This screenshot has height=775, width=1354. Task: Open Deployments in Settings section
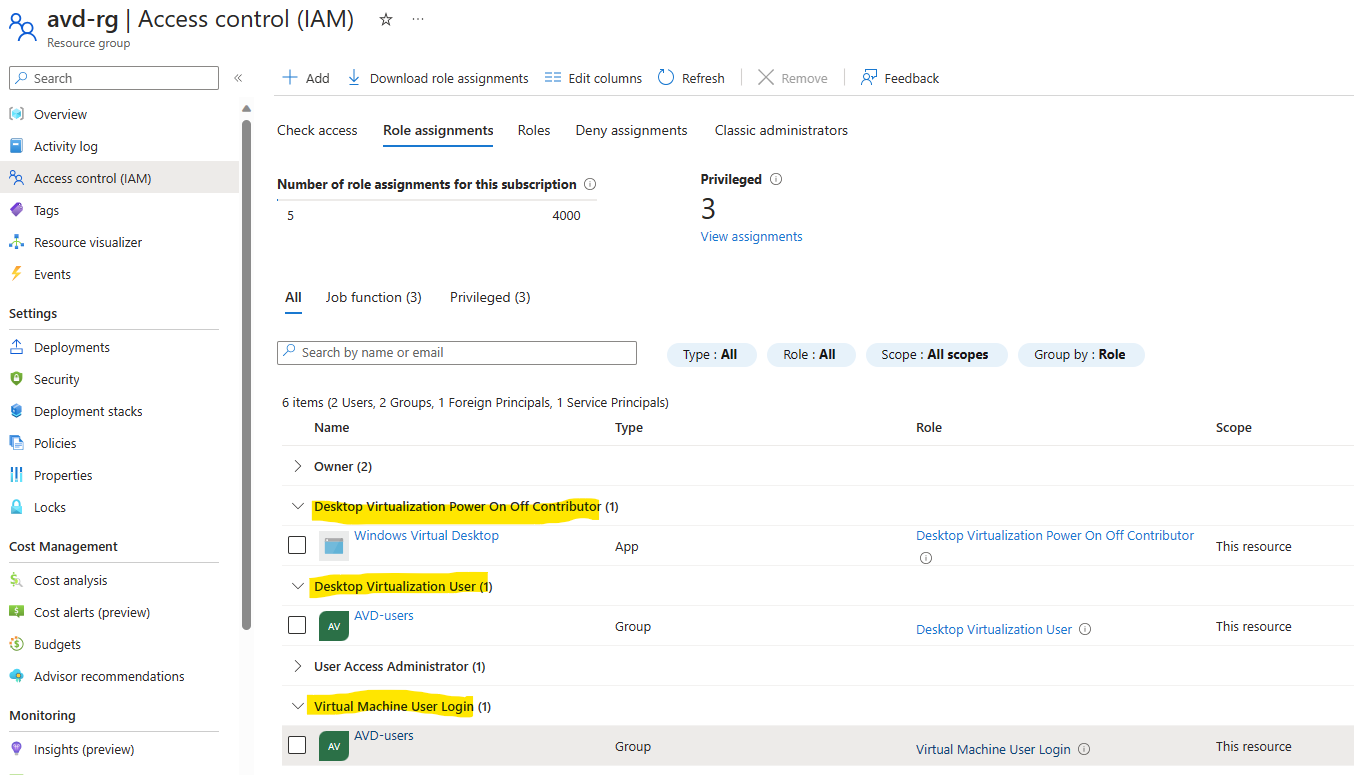point(72,347)
